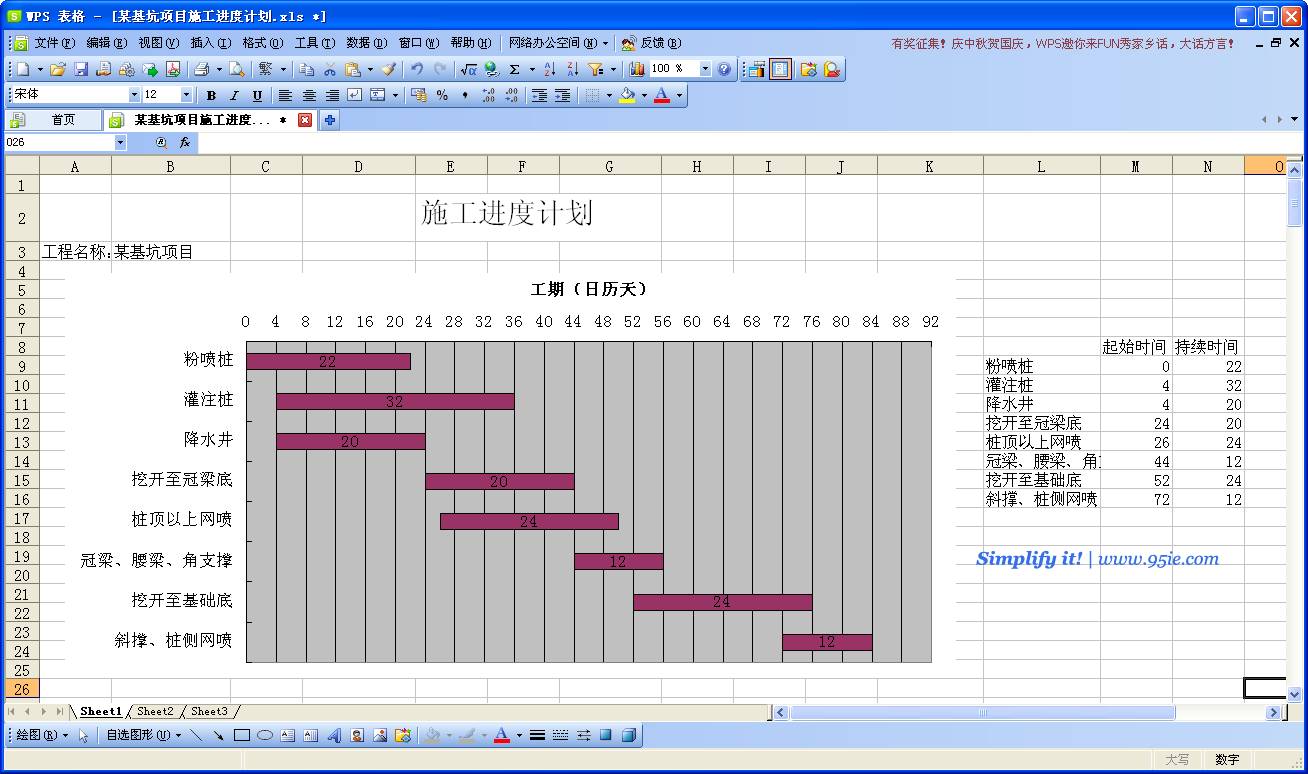This screenshot has height=774, width=1308.
Task: Toggle Underline formatting
Action: pyautogui.click(x=257, y=95)
